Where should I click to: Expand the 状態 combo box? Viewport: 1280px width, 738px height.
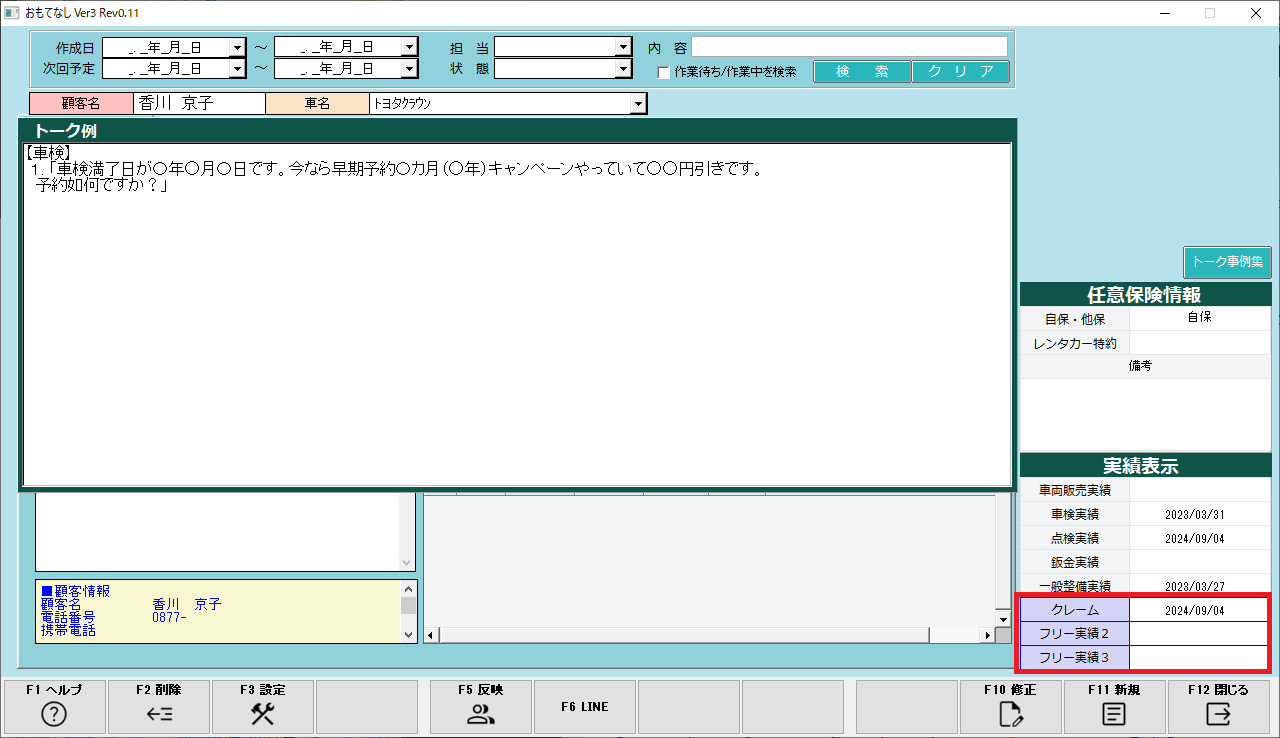point(624,69)
